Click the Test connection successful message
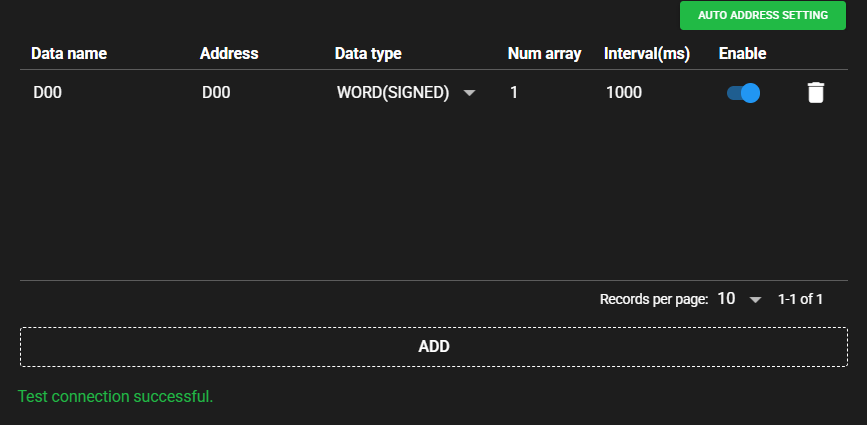867x425 pixels. tap(116, 397)
